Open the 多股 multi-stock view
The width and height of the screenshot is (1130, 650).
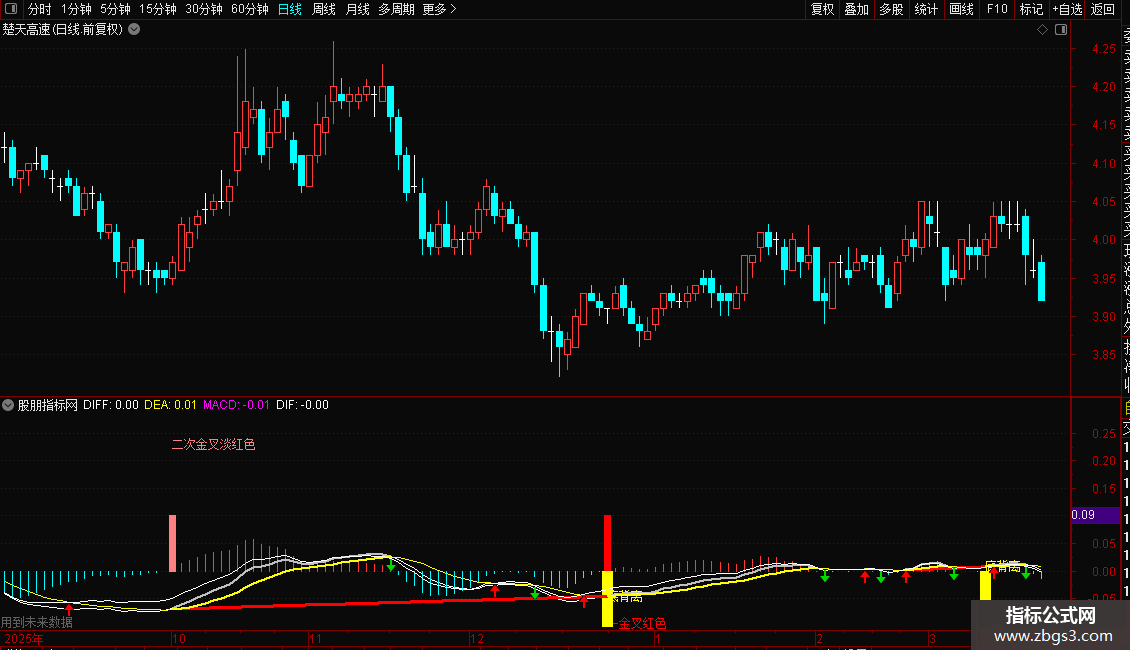click(891, 9)
